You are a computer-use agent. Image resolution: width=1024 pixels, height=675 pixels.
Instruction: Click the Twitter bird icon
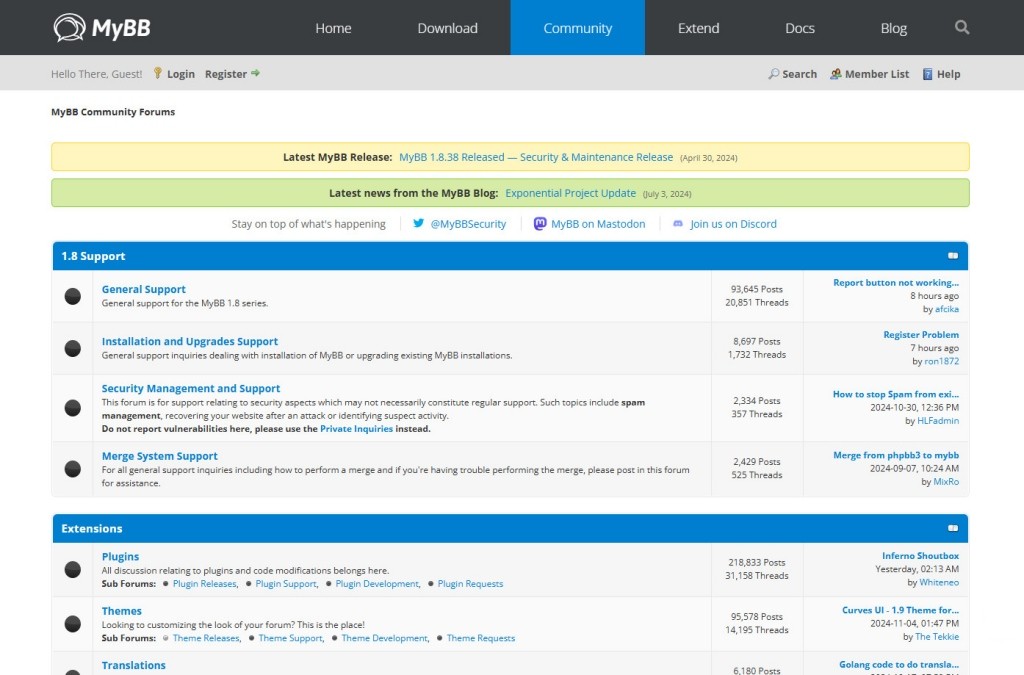(419, 223)
